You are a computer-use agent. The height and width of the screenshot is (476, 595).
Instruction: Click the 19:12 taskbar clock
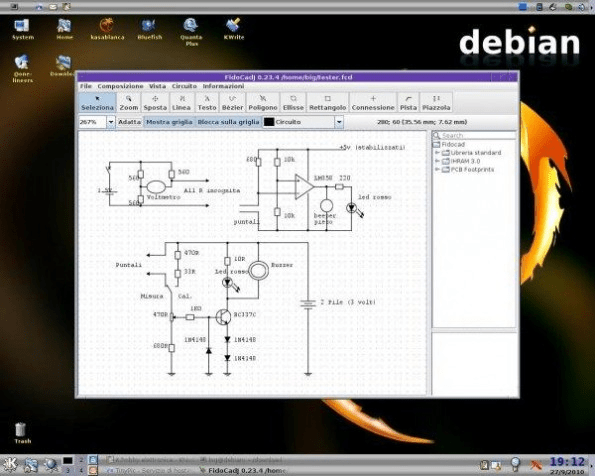pos(567,462)
